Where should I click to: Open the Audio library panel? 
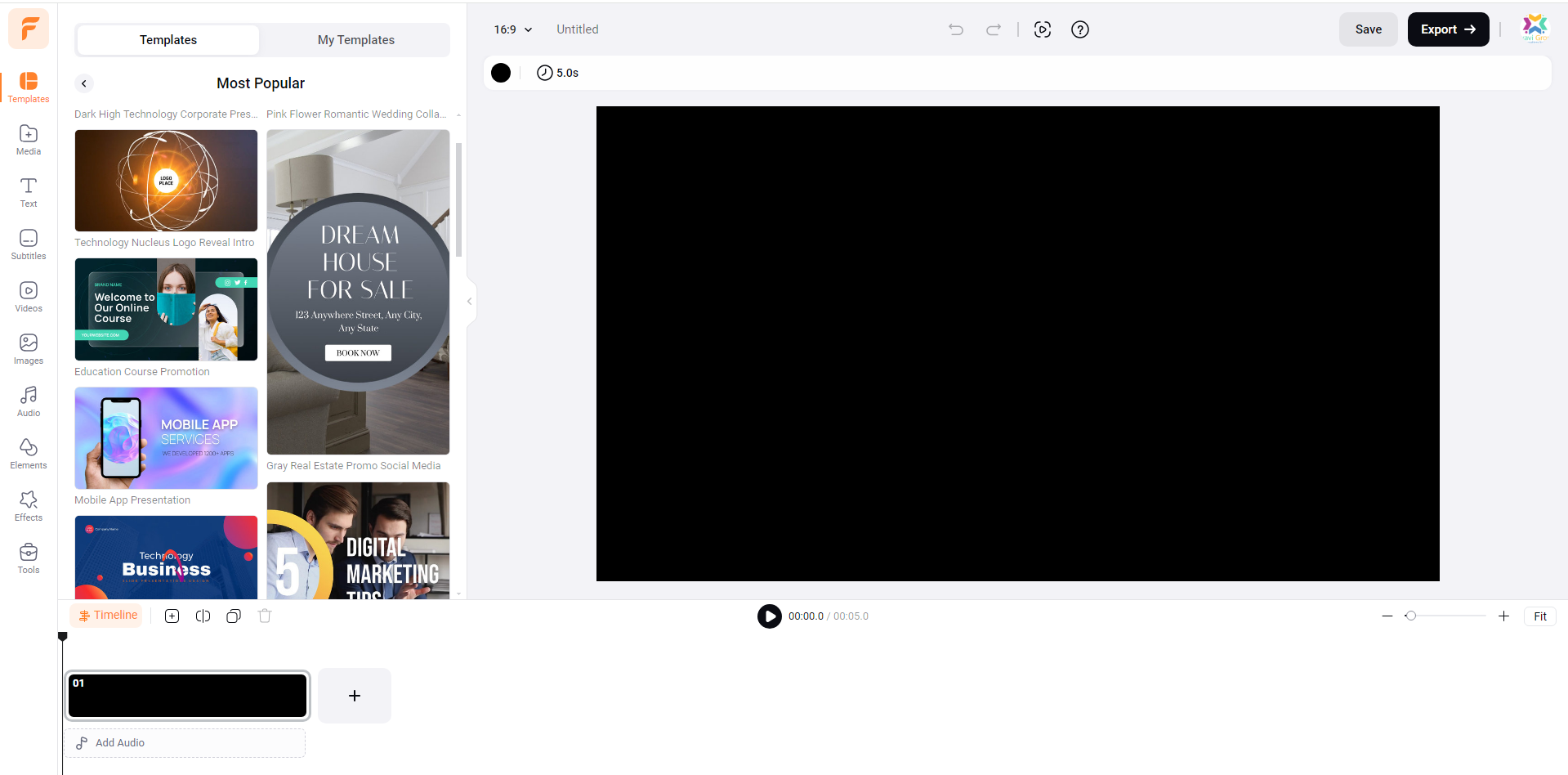coord(28,401)
